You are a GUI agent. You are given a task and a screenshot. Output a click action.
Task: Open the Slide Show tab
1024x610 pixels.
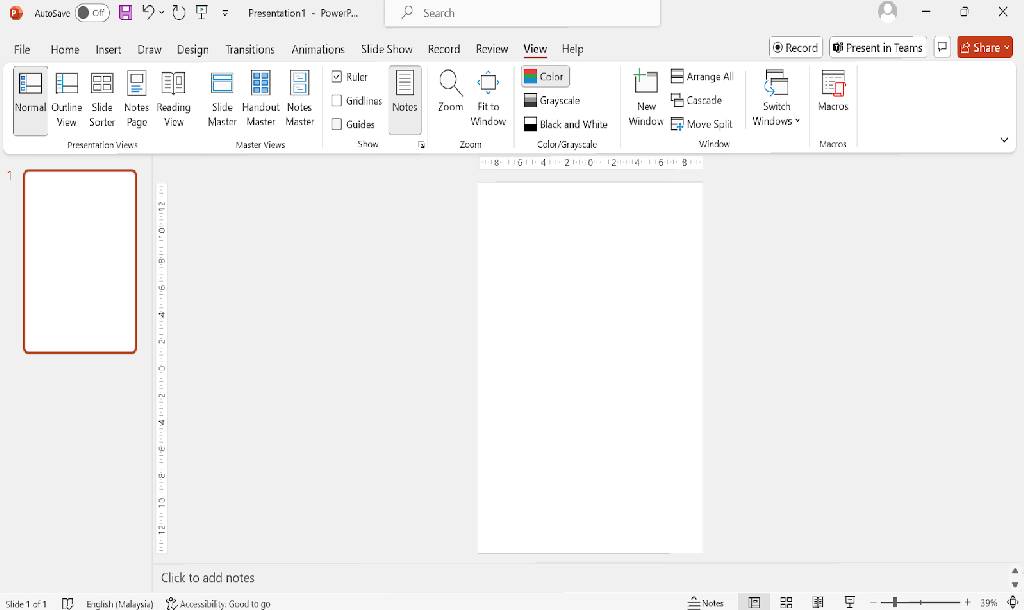(x=387, y=49)
